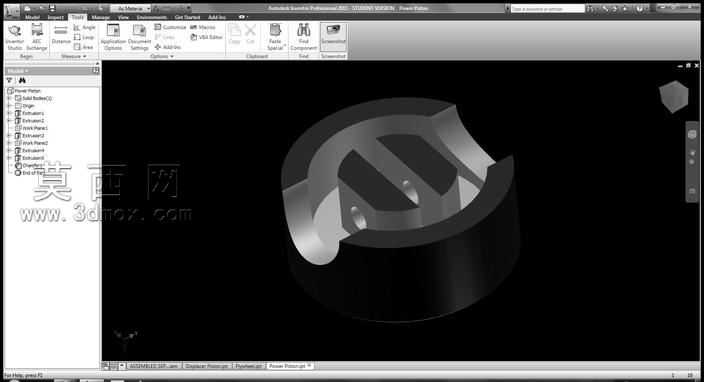
Task: Open the Manage ribbon tab
Action: (x=101, y=17)
